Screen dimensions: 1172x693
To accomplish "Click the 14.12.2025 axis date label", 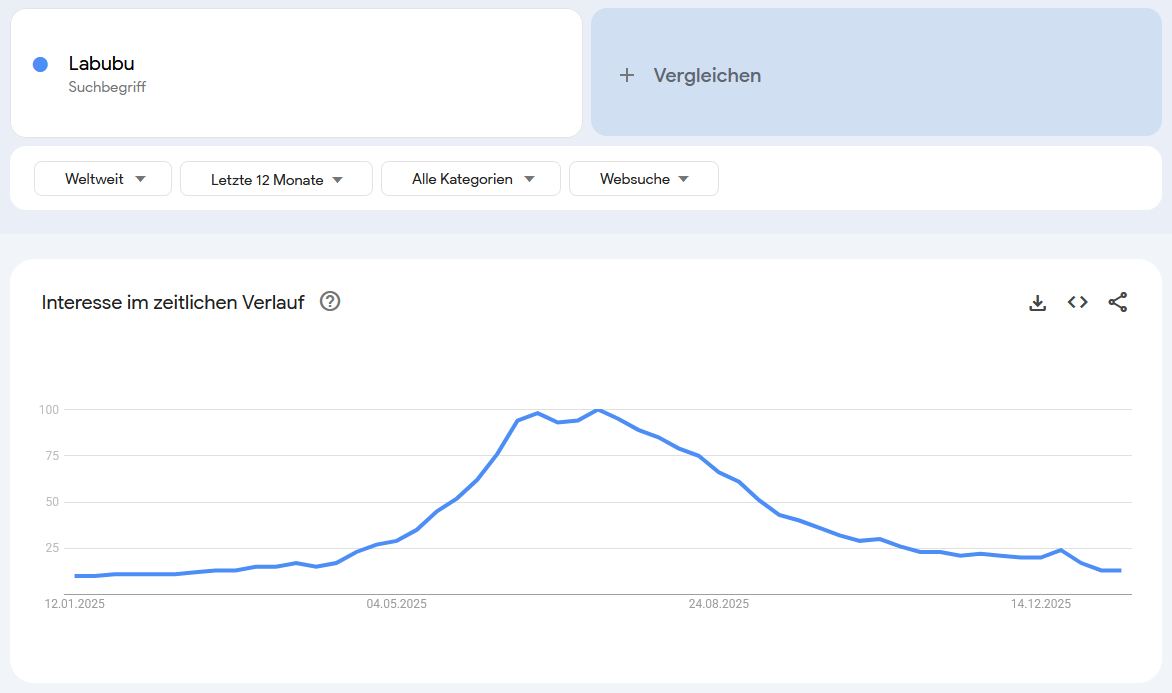I will coord(1041,604).
